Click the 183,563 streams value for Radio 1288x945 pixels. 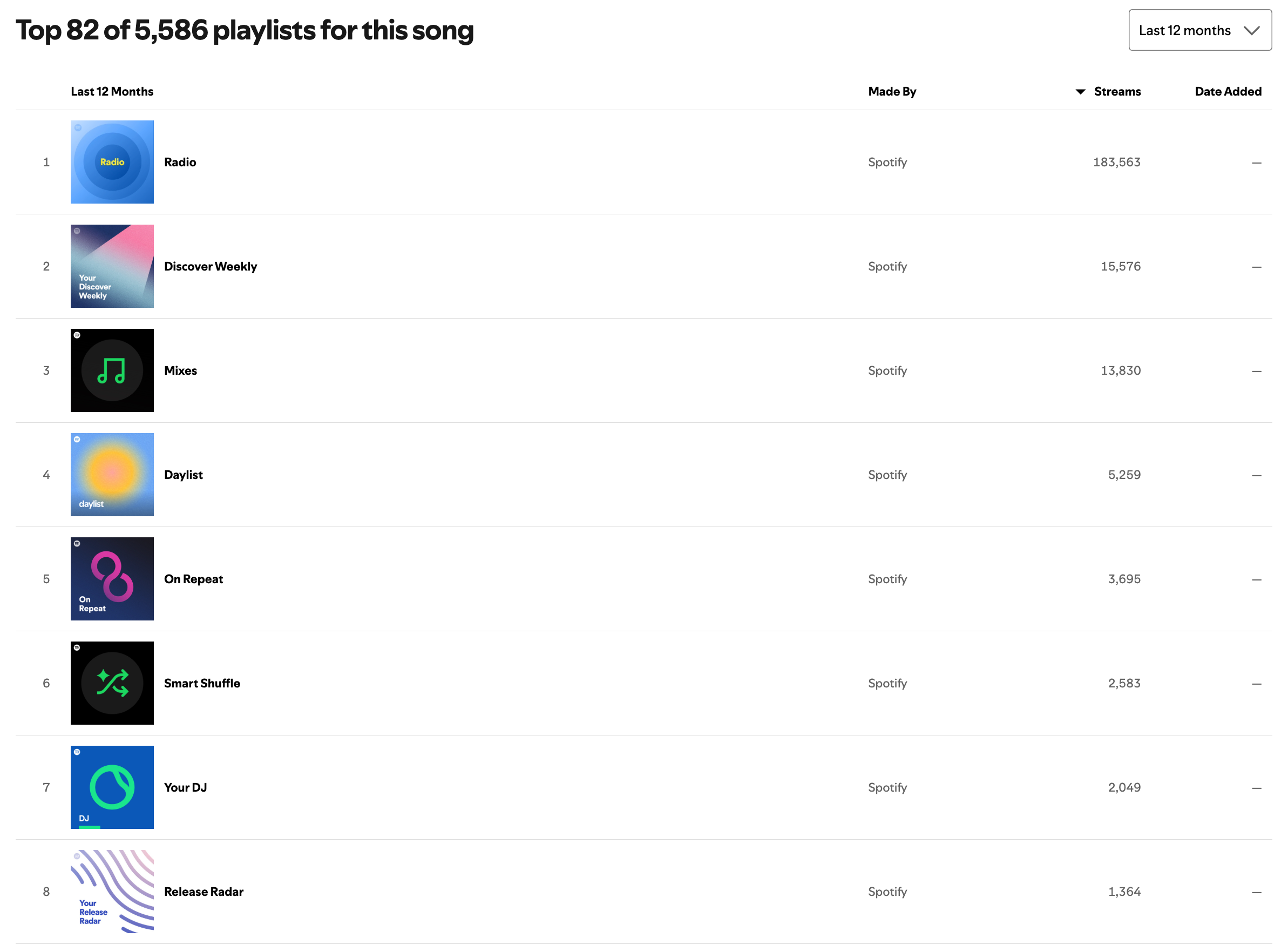tap(1116, 162)
